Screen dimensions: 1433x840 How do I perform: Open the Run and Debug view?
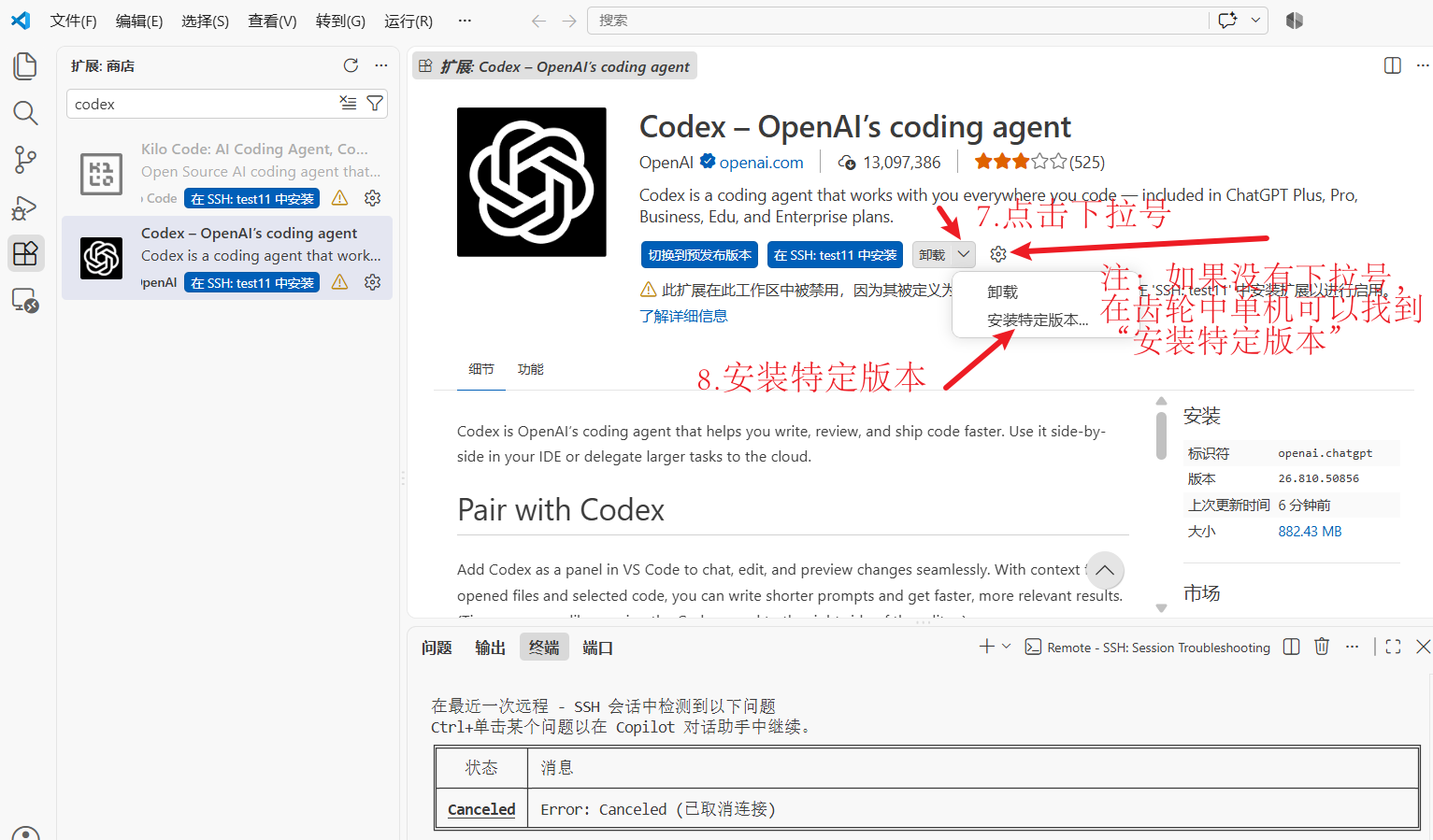25,207
